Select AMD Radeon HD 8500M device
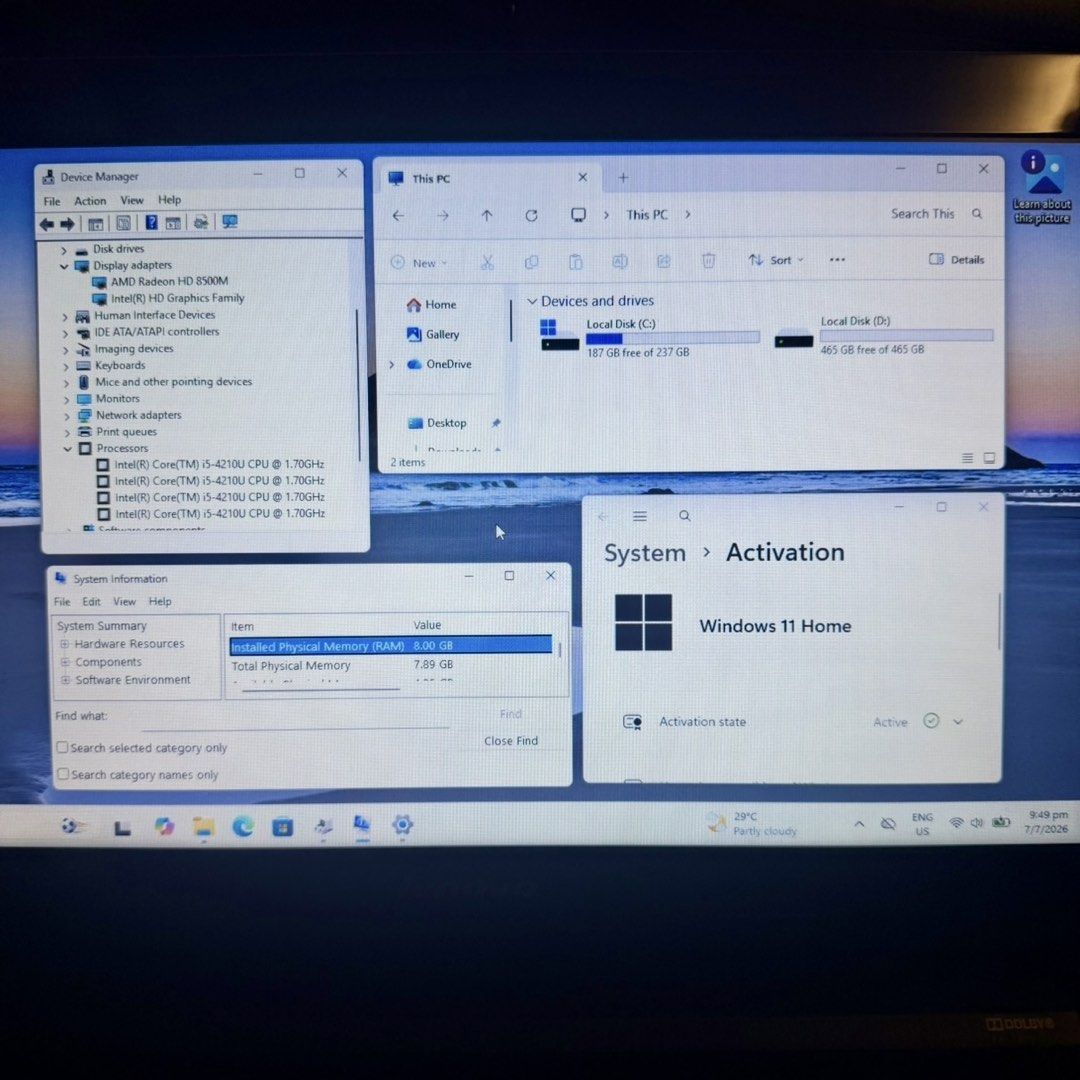 169,282
